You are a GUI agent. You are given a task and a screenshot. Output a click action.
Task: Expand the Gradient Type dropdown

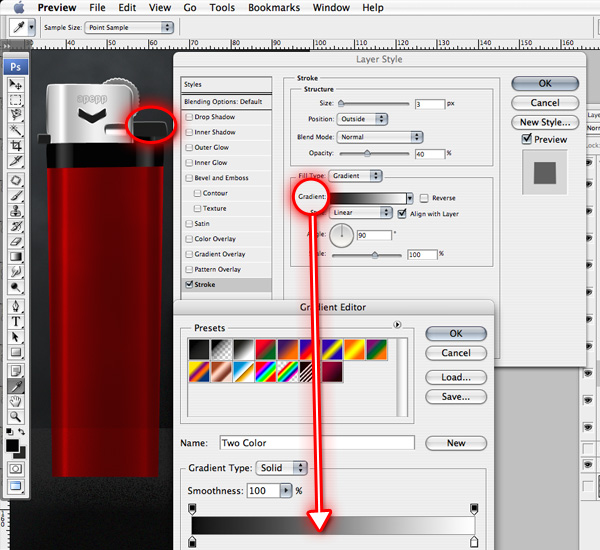coord(281,468)
